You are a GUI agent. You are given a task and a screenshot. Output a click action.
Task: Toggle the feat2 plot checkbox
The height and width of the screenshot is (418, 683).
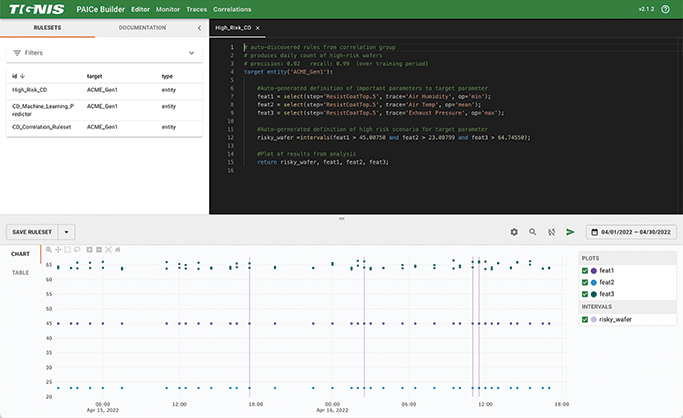click(586, 283)
